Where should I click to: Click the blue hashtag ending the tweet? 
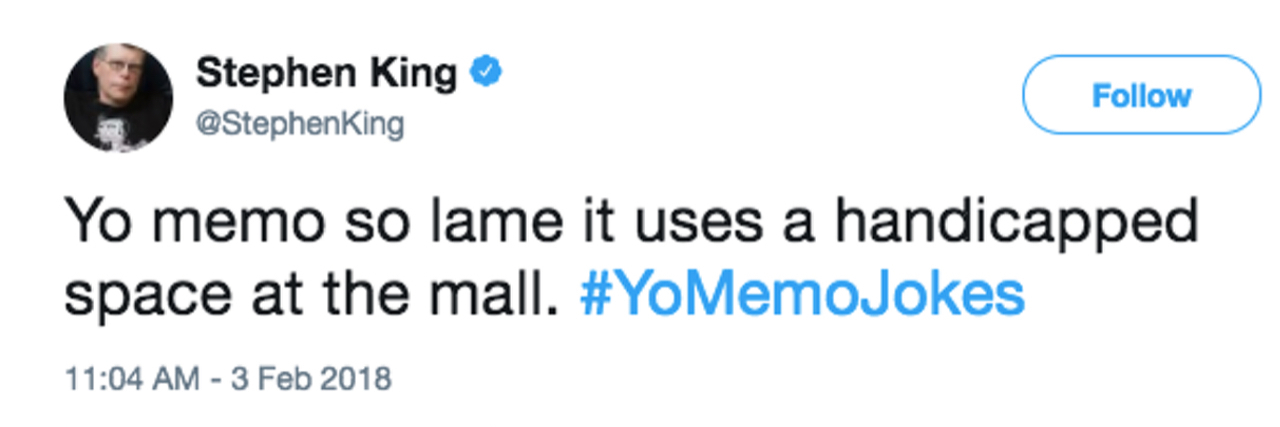tap(803, 294)
